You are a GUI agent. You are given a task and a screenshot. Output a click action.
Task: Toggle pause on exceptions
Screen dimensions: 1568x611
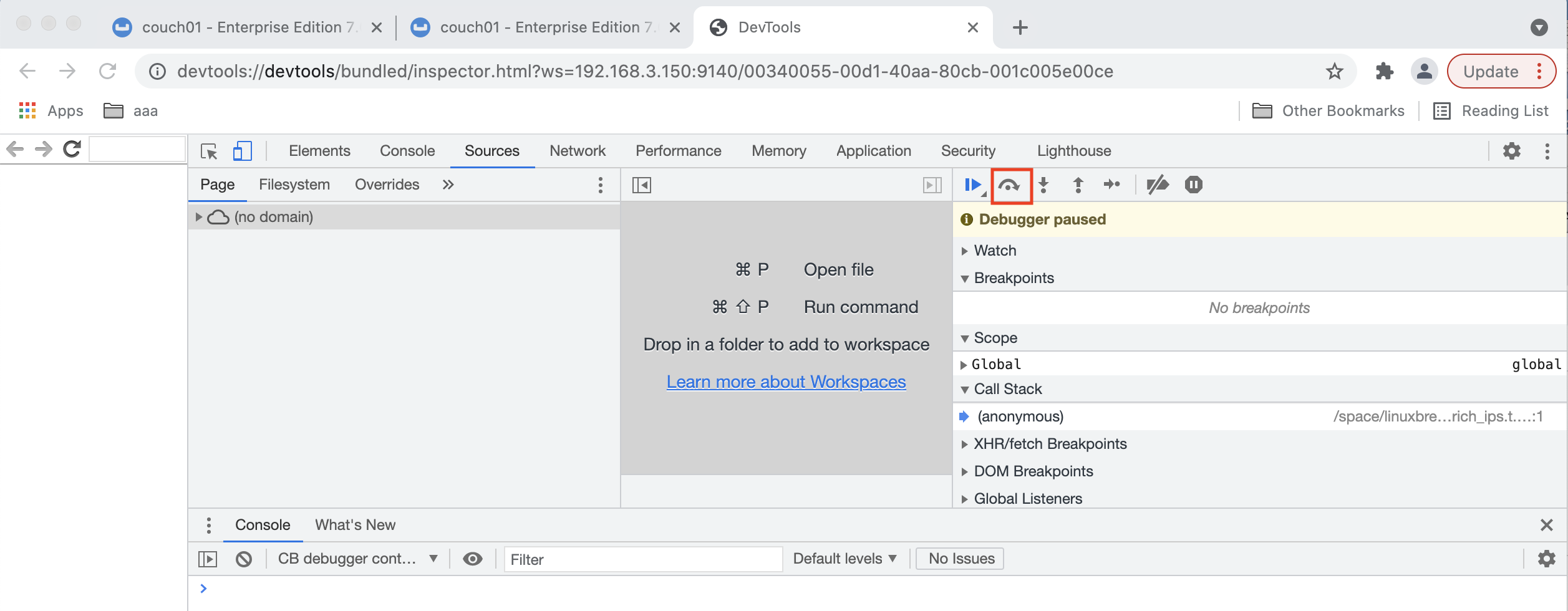coord(1193,185)
